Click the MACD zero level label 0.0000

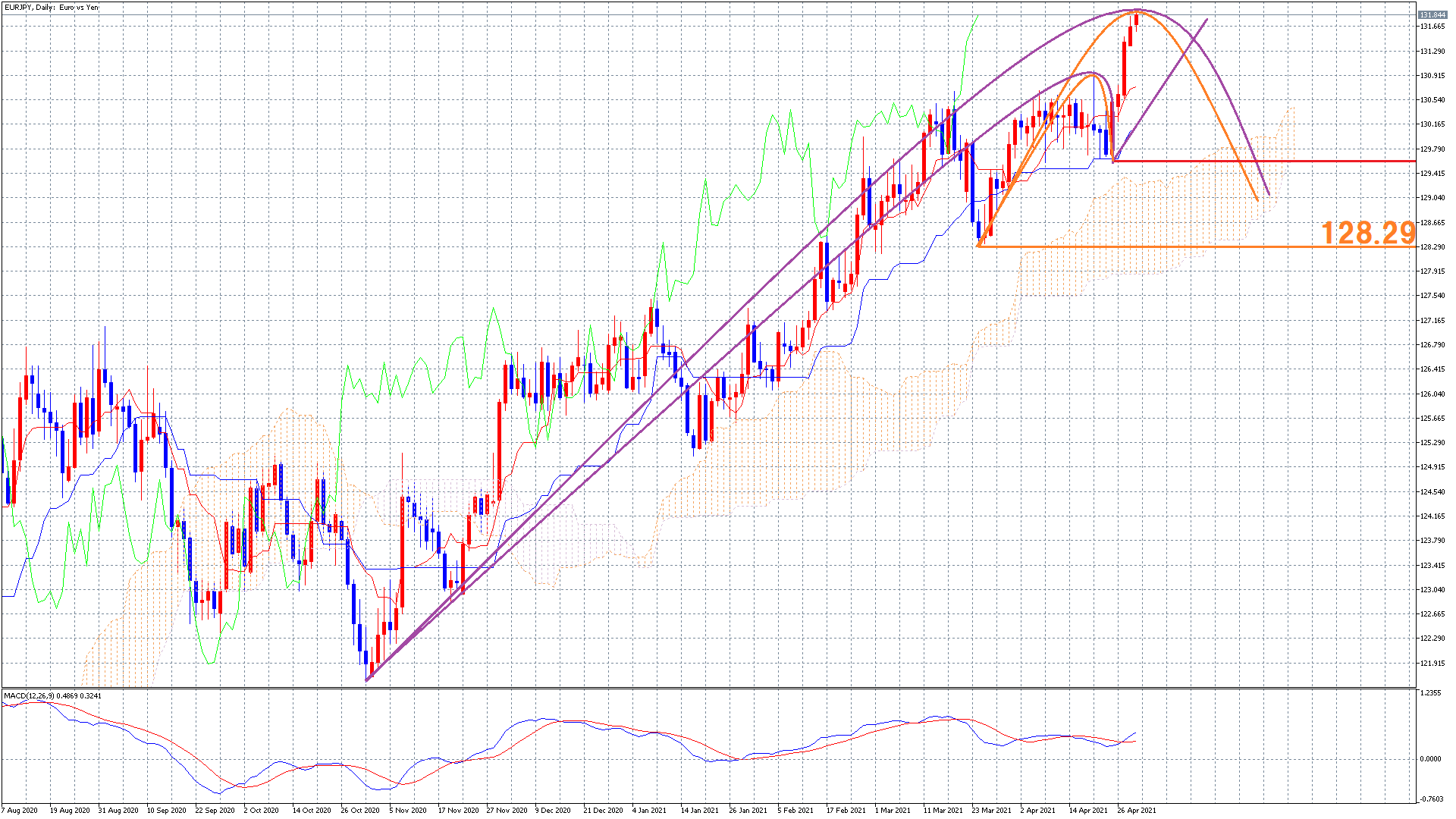click(x=1430, y=759)
